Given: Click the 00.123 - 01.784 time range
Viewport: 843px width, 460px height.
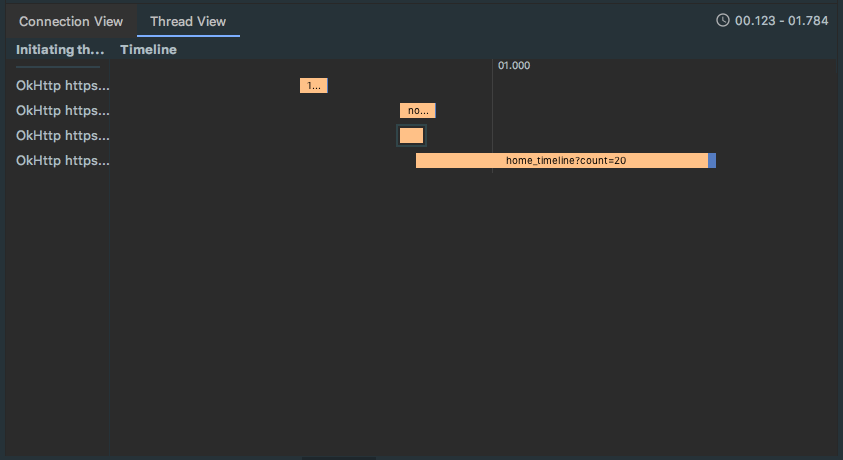Looking at the screenshot, I should click(x=781, y=20).
